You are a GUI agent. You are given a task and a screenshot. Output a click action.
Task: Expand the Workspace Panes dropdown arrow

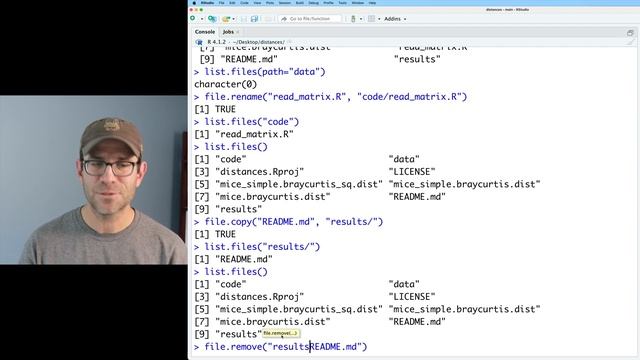[x=379, y=19]
